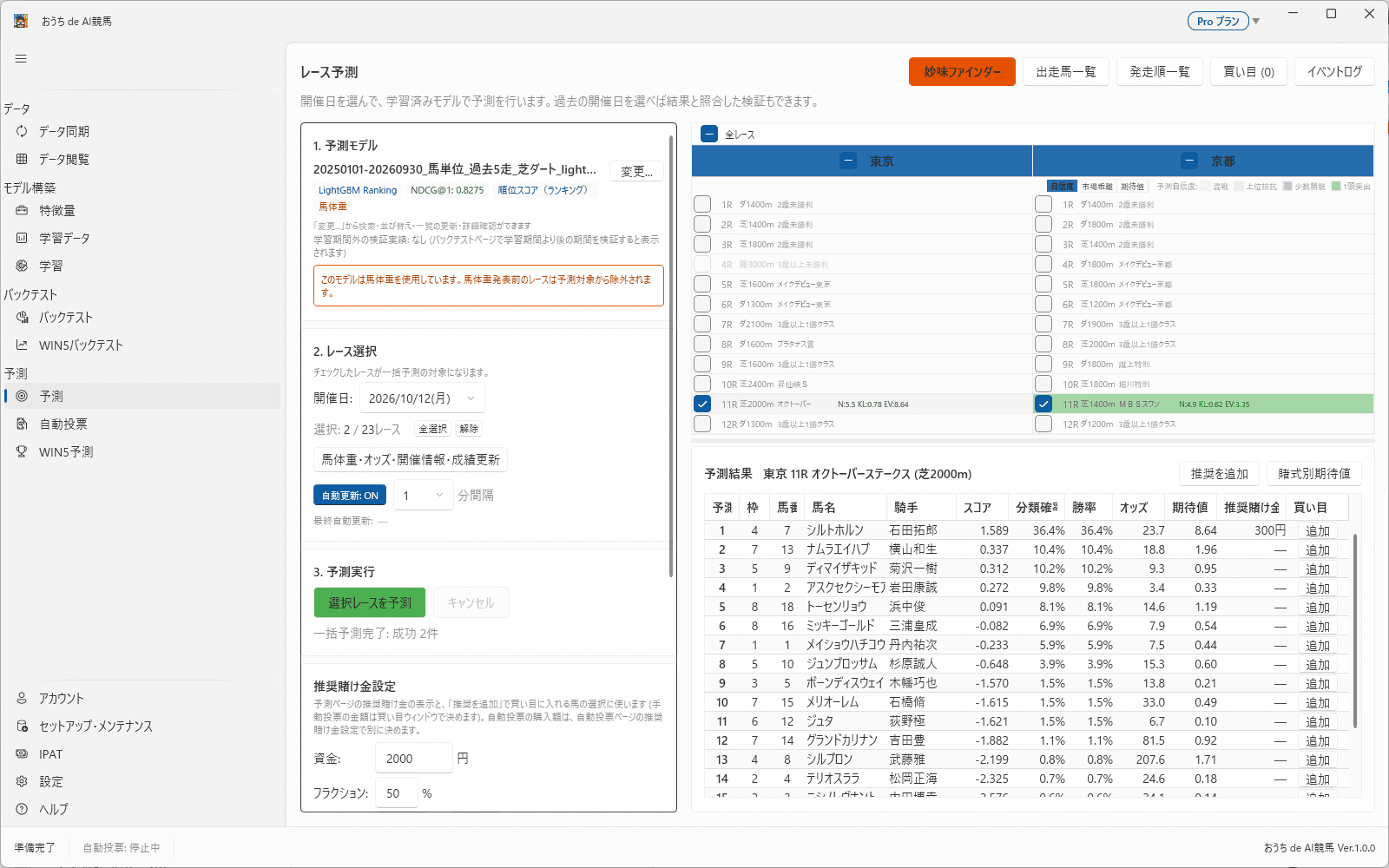The width and height of the screenshot is (1389, 868).
Task: Click results table vertical scrollbar
Action: [1354, 631]
